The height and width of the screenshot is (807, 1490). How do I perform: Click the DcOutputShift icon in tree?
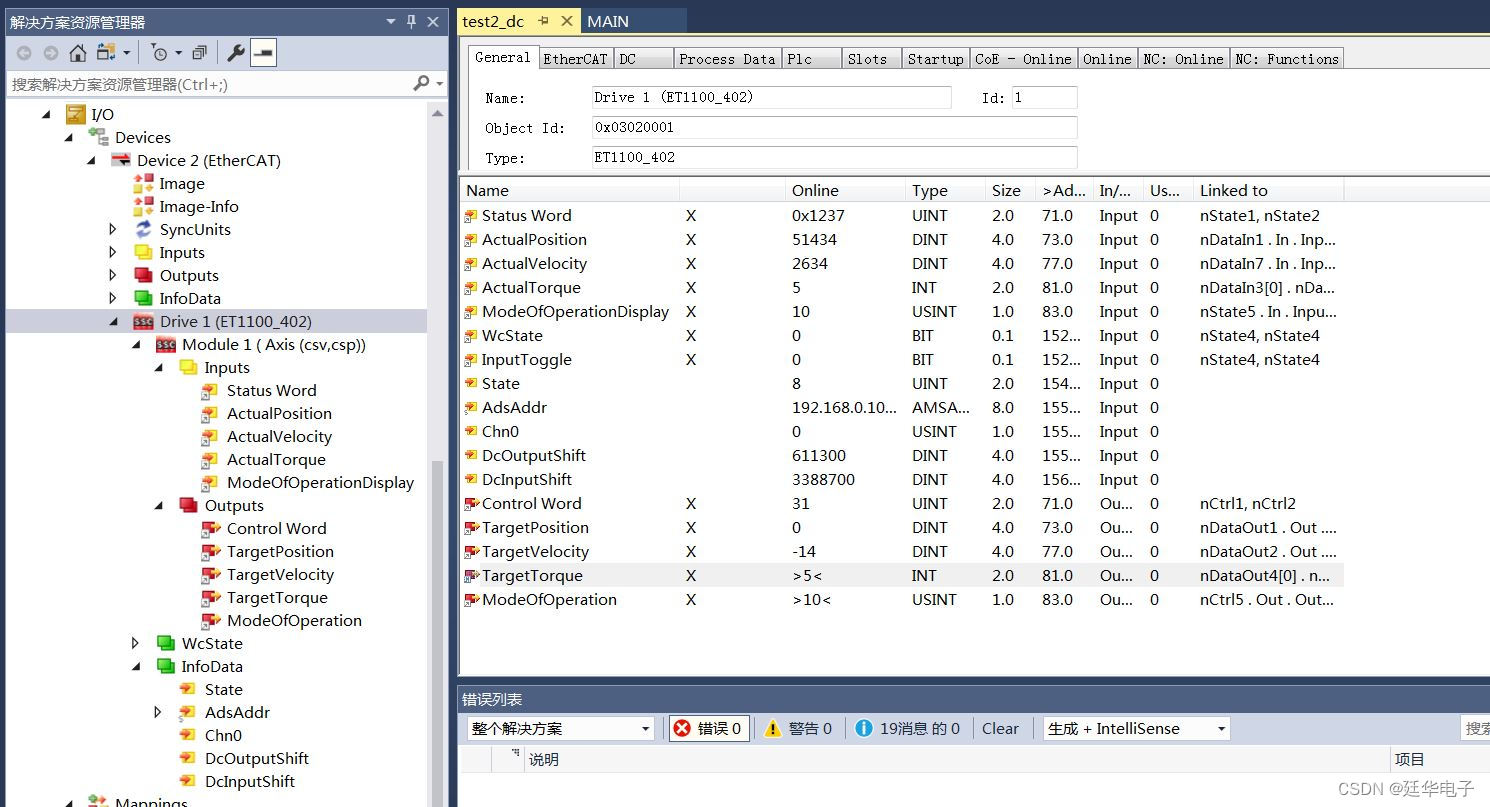coord(187,759)
